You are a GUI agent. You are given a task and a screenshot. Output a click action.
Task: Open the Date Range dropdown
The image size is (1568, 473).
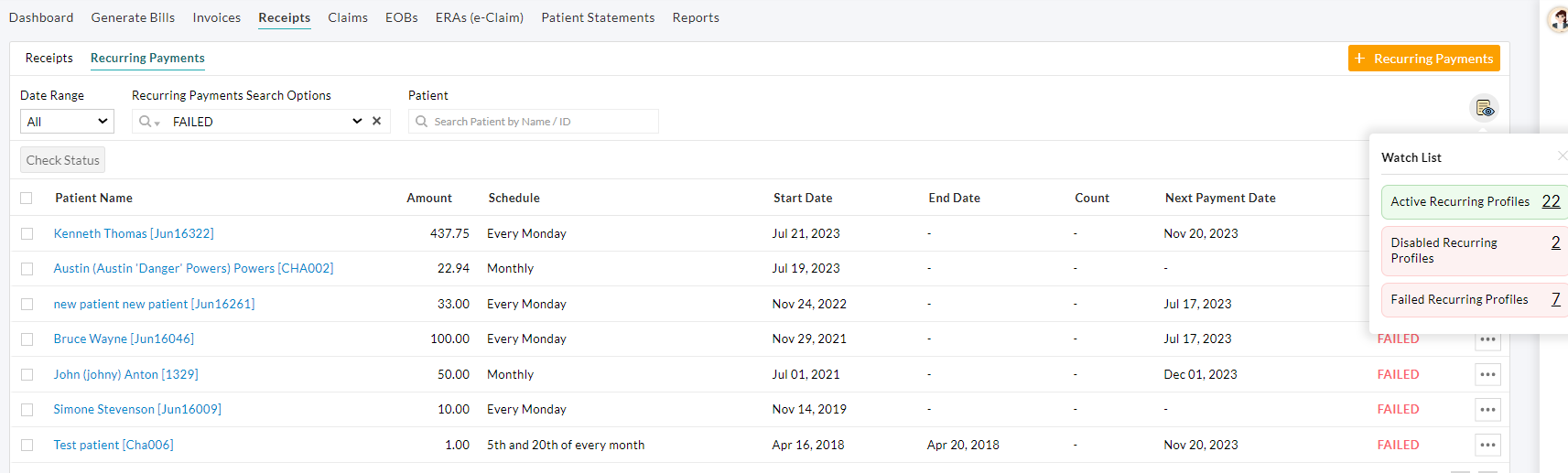(67, 122)
